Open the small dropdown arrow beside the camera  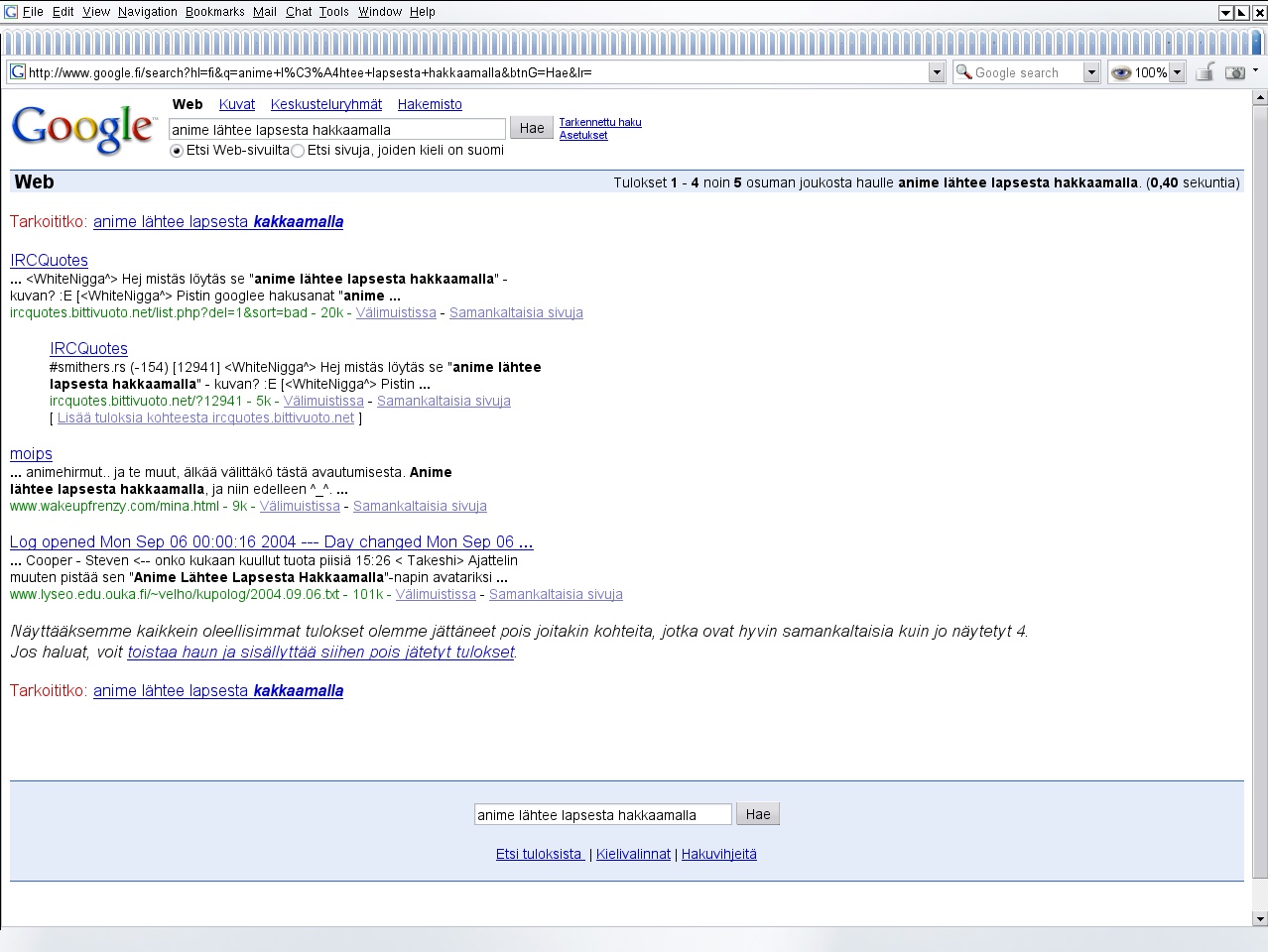(1255, 70)
